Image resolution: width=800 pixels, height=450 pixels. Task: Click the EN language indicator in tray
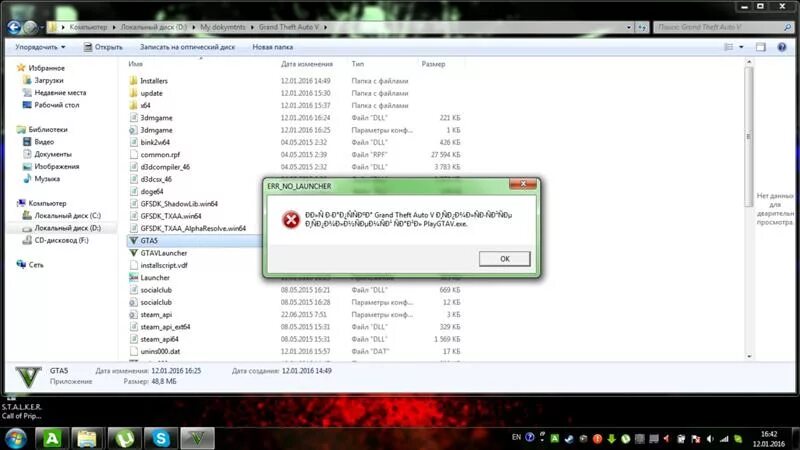pos(516,437)
